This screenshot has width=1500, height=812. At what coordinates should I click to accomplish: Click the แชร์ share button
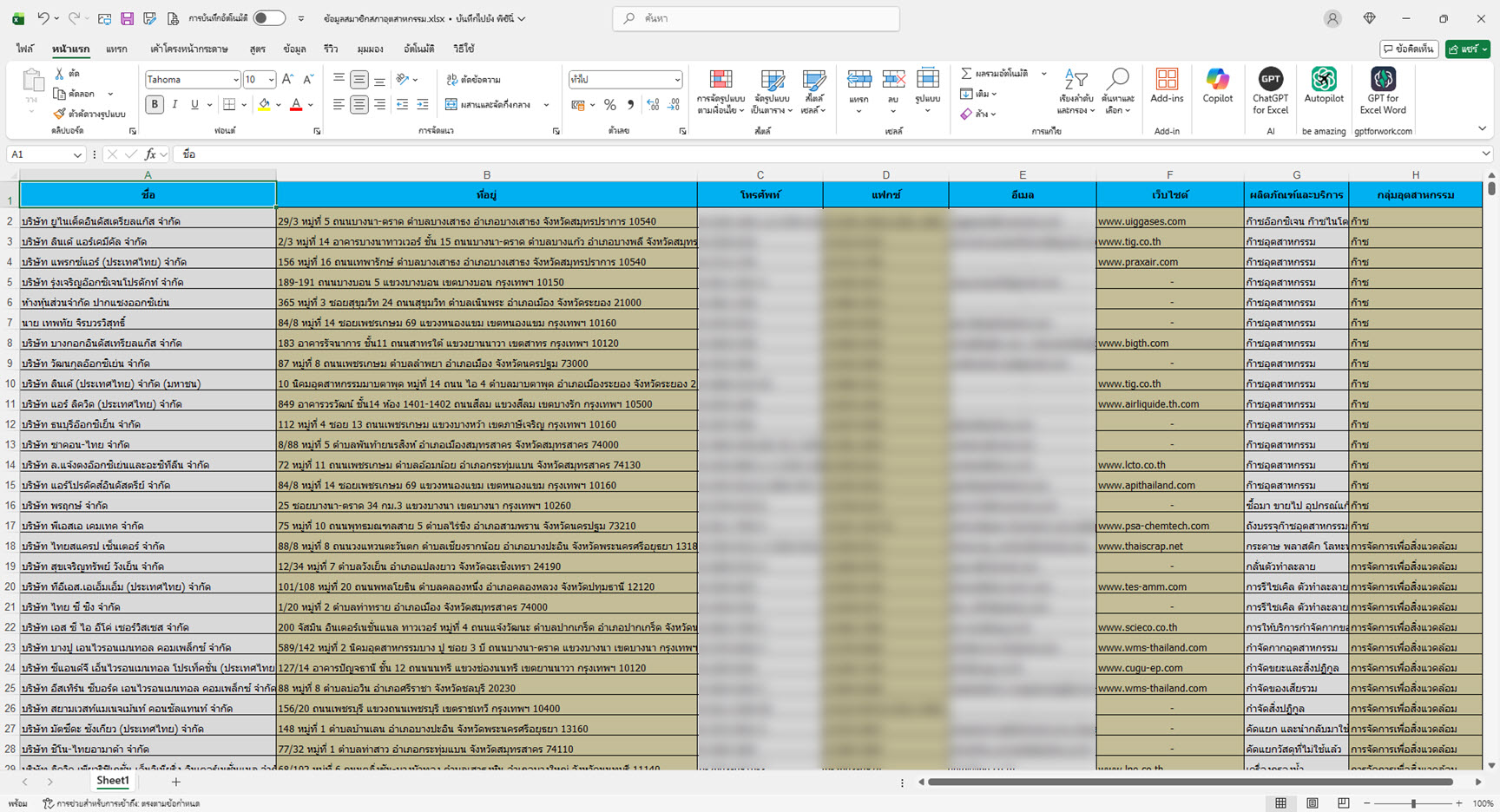coord(1467,49)
